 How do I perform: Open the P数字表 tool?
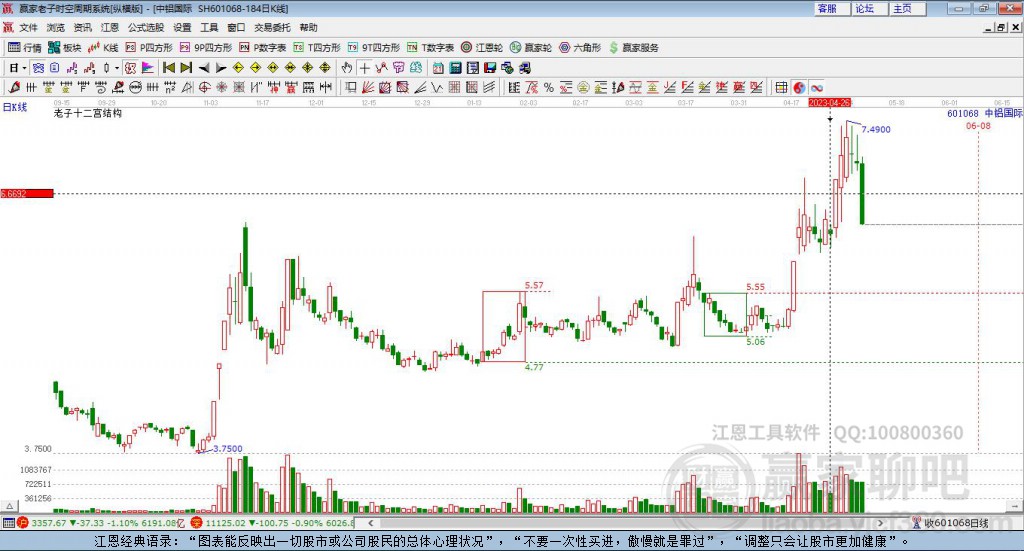point(263,48)
